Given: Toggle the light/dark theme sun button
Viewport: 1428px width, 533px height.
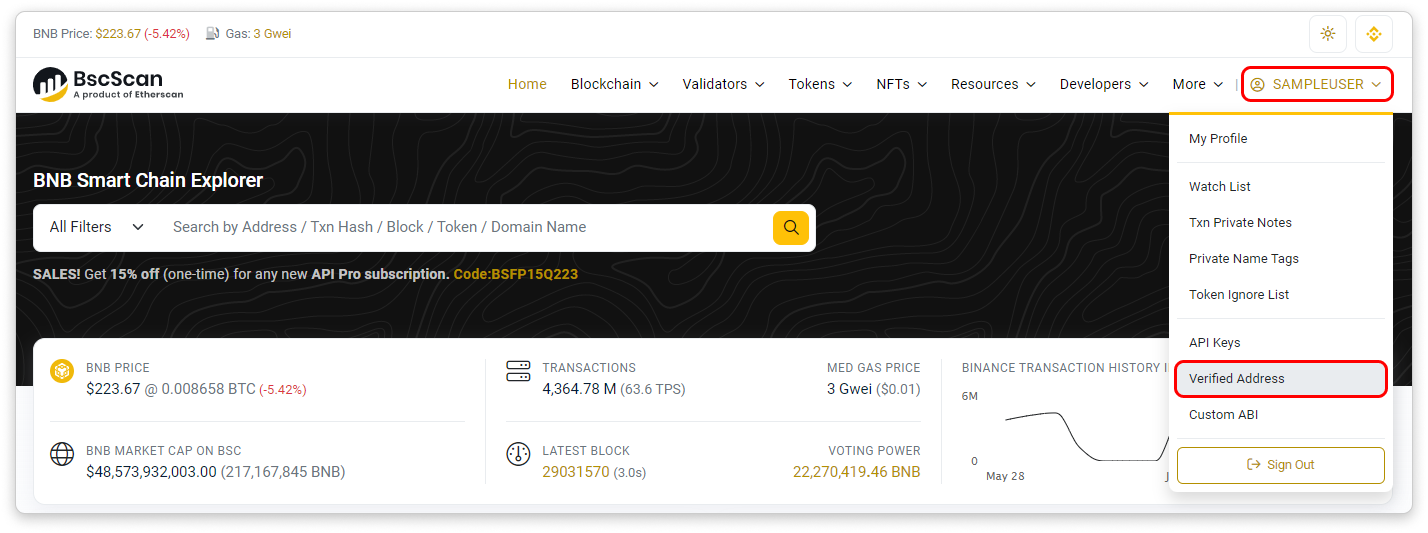Looking at the screenshot, I should 1327,34.
